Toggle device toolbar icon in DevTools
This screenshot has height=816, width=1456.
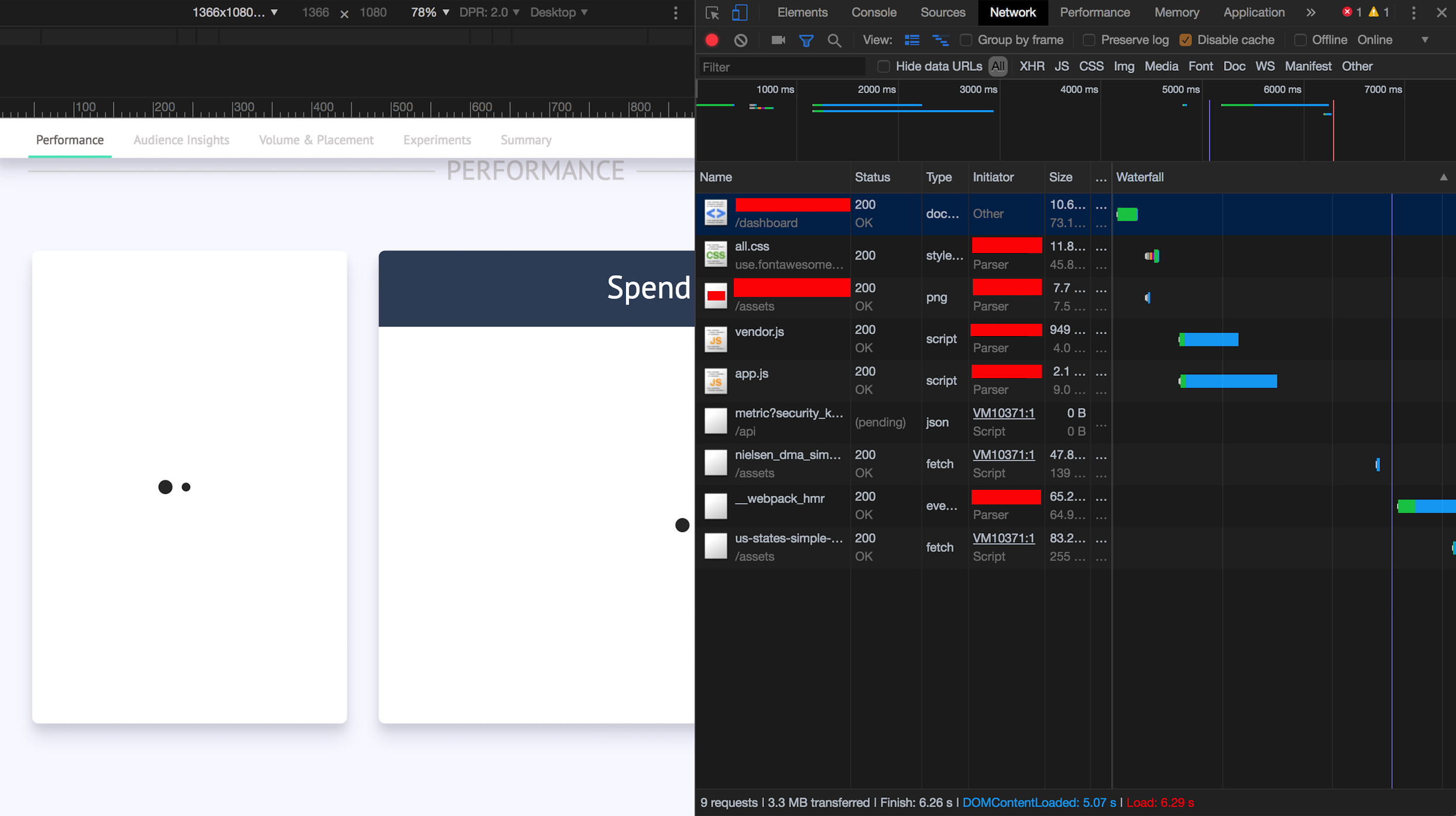pyautogui.click(x=740, y=12)
